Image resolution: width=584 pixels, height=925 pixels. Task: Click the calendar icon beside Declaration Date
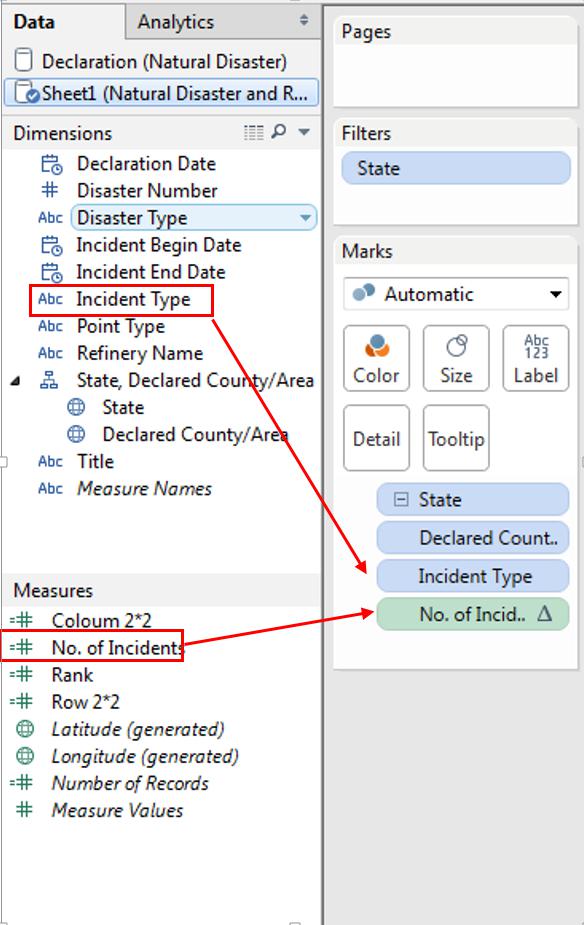[x=51, y=164]
